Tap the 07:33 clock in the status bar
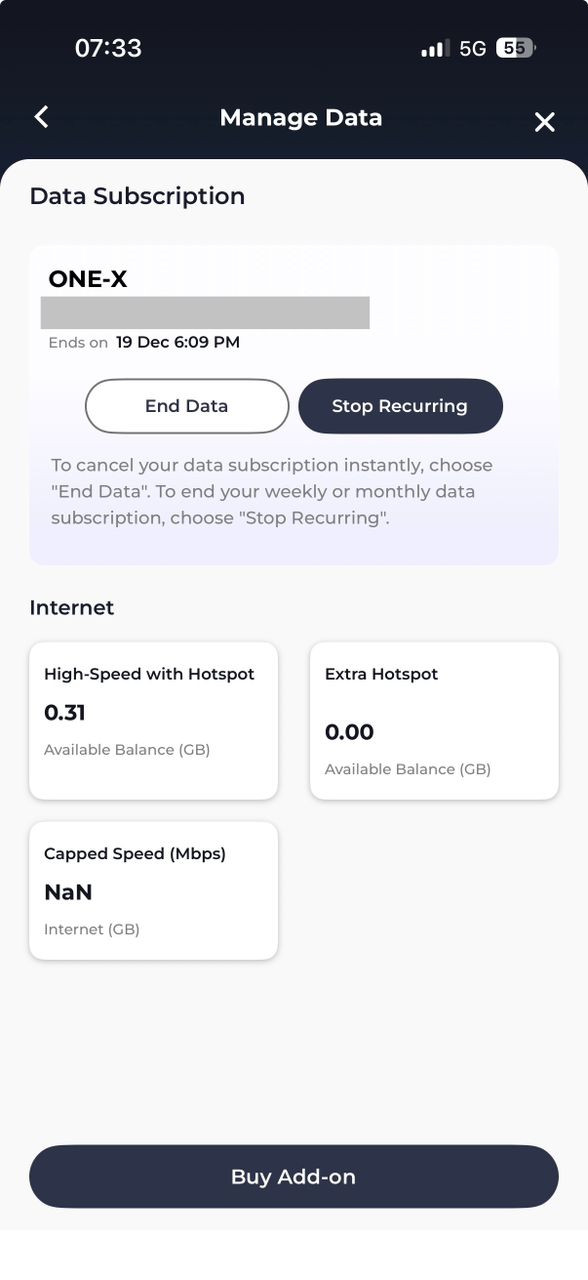Screen dimensions: 588x1280 [x=108, y=48]
